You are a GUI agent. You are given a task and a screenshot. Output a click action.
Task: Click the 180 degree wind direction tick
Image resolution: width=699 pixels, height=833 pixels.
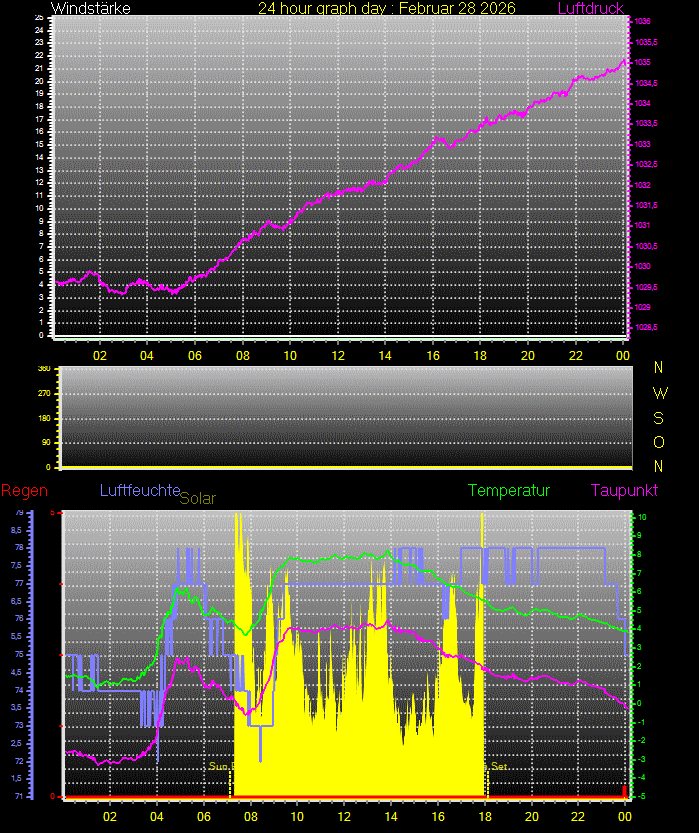tap(44, 418)
